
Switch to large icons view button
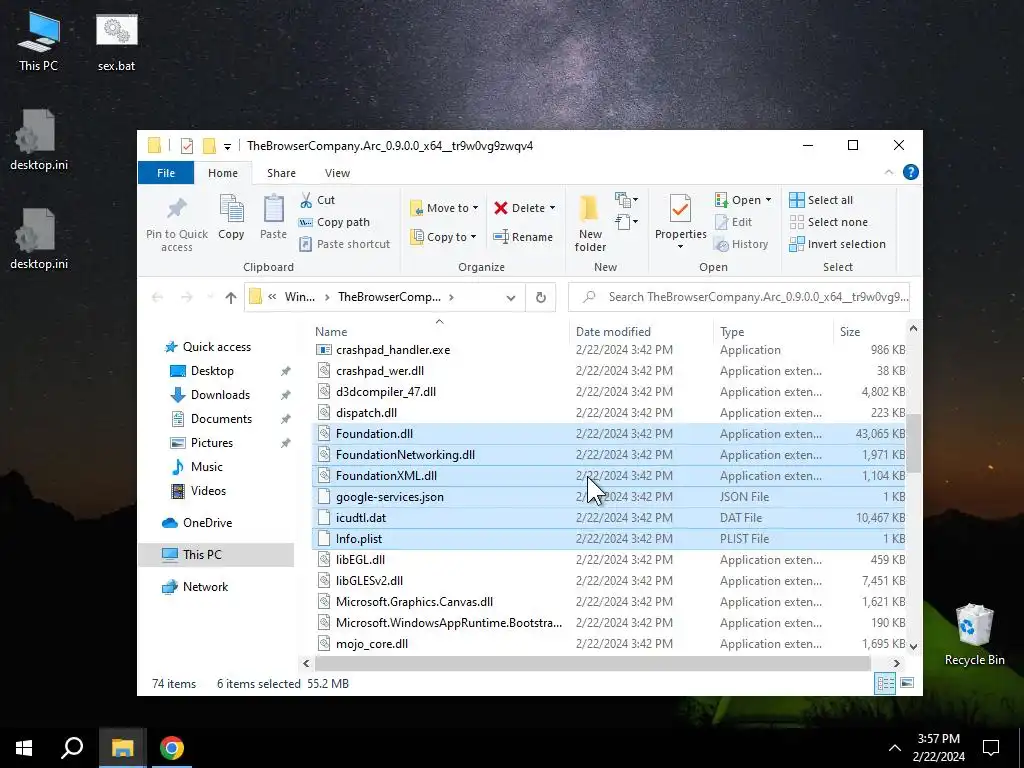[x=907, y=683]
